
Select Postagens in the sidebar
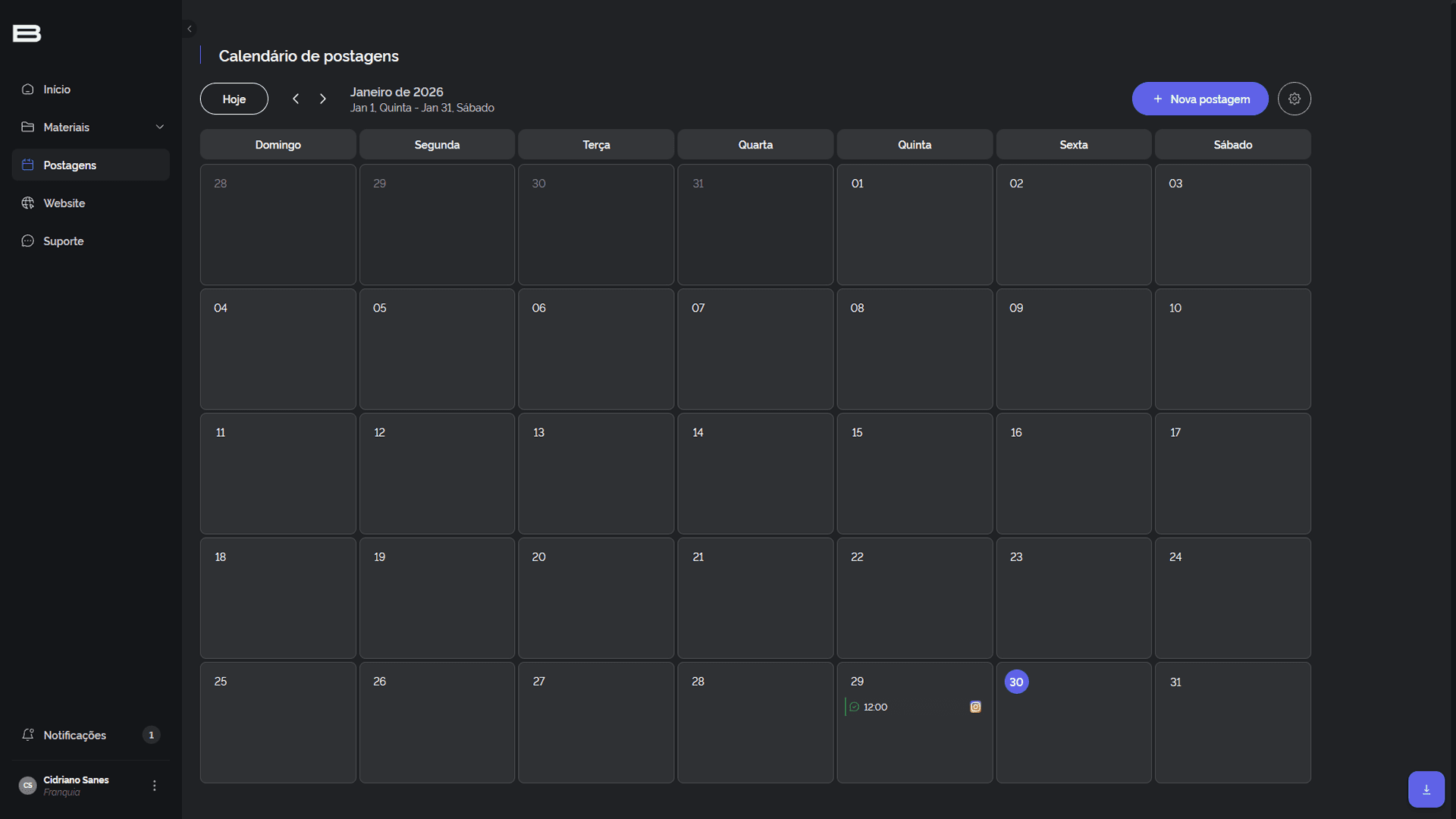click(x=70, y=165)
